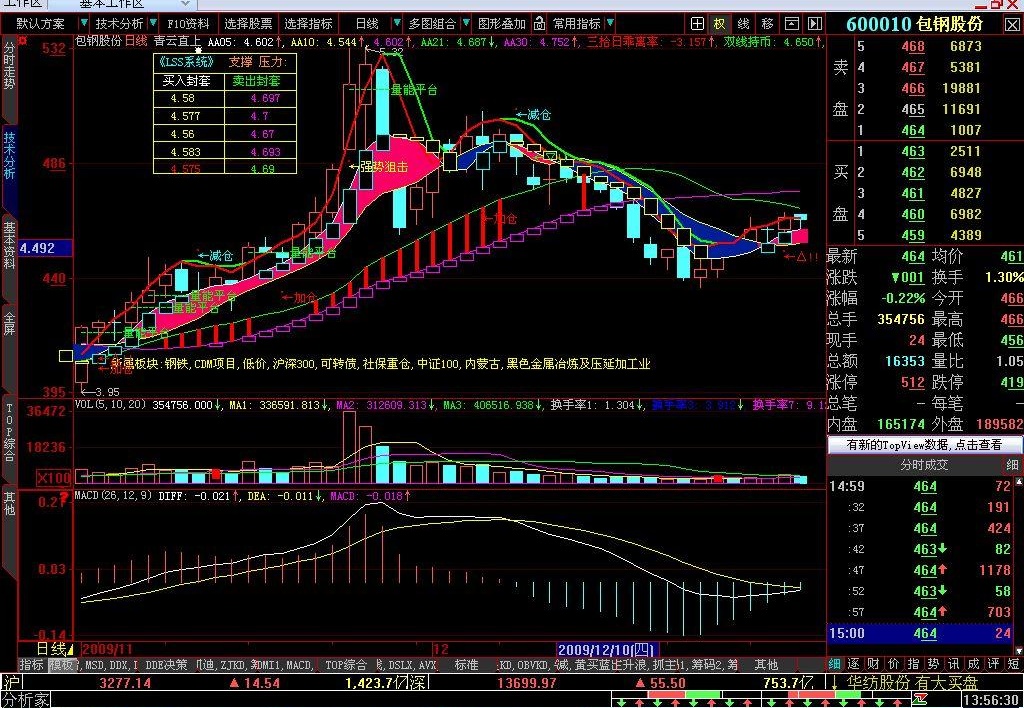Select the 价 tab in the right panel bottom row
The height and width of the screenshot is (708, 1024).
893,664
